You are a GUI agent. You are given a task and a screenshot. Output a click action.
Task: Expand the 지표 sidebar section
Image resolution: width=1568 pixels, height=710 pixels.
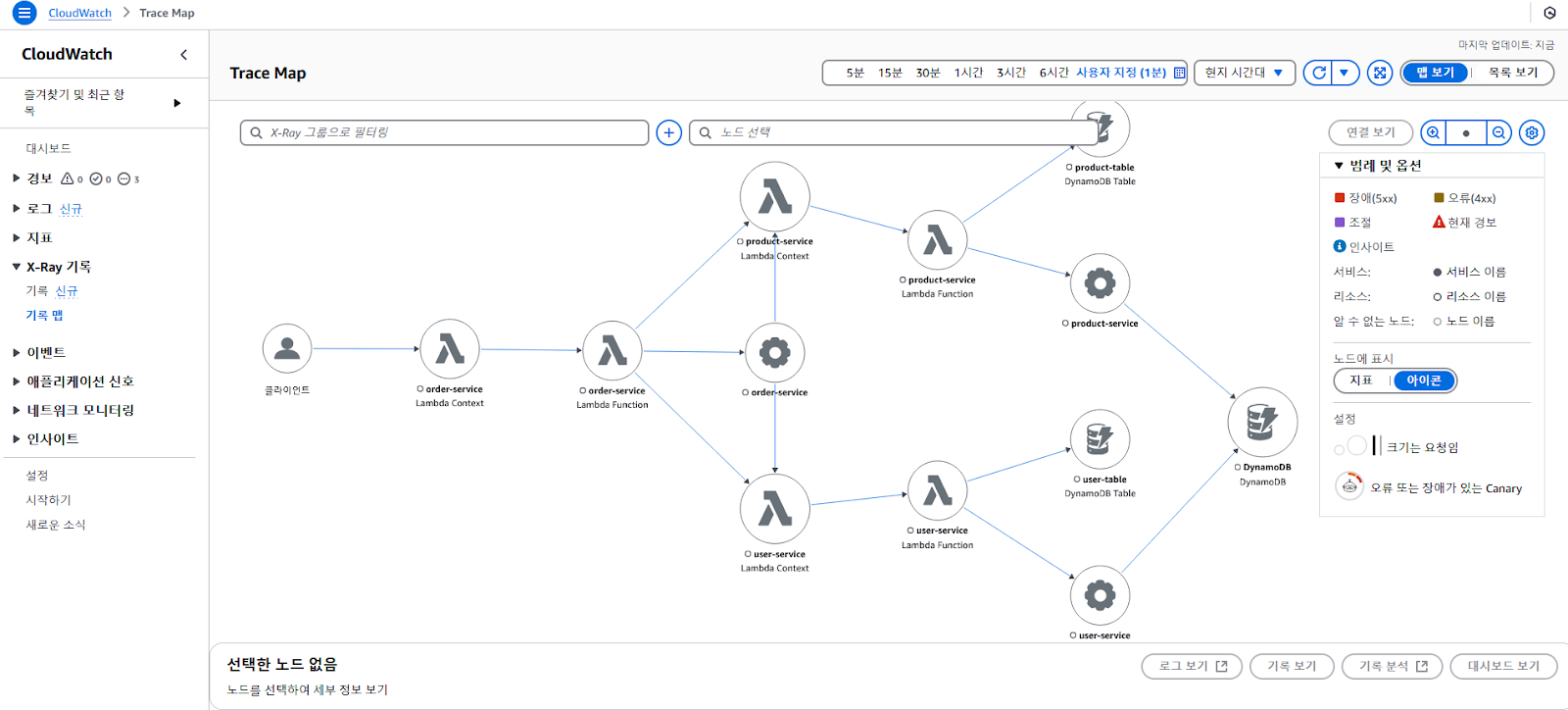(x=16, y=237)
